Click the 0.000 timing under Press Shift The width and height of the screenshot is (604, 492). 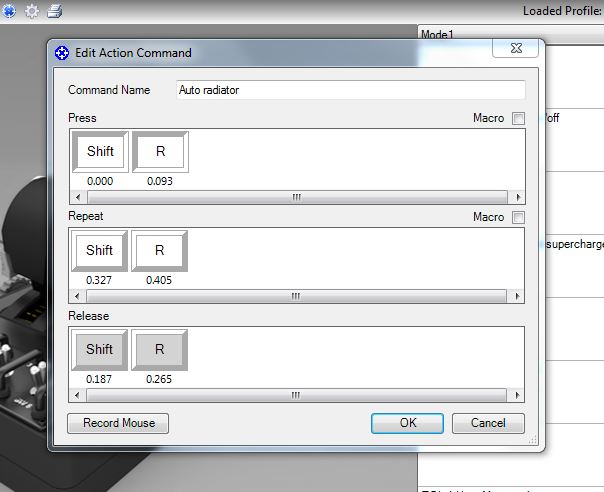tap(100, 181)
